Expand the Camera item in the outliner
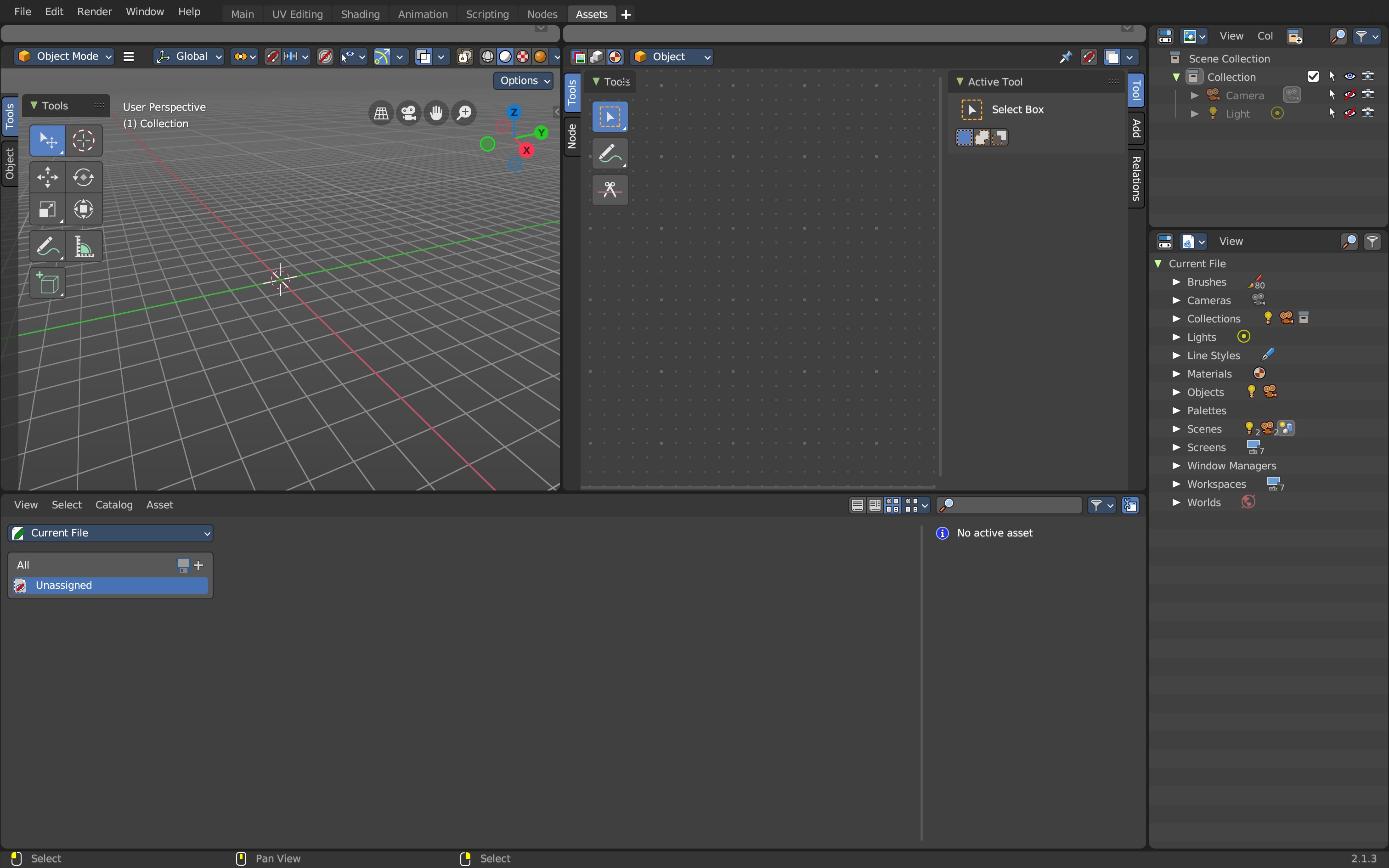The image size is (1389, 868). tap(1194, 96)
